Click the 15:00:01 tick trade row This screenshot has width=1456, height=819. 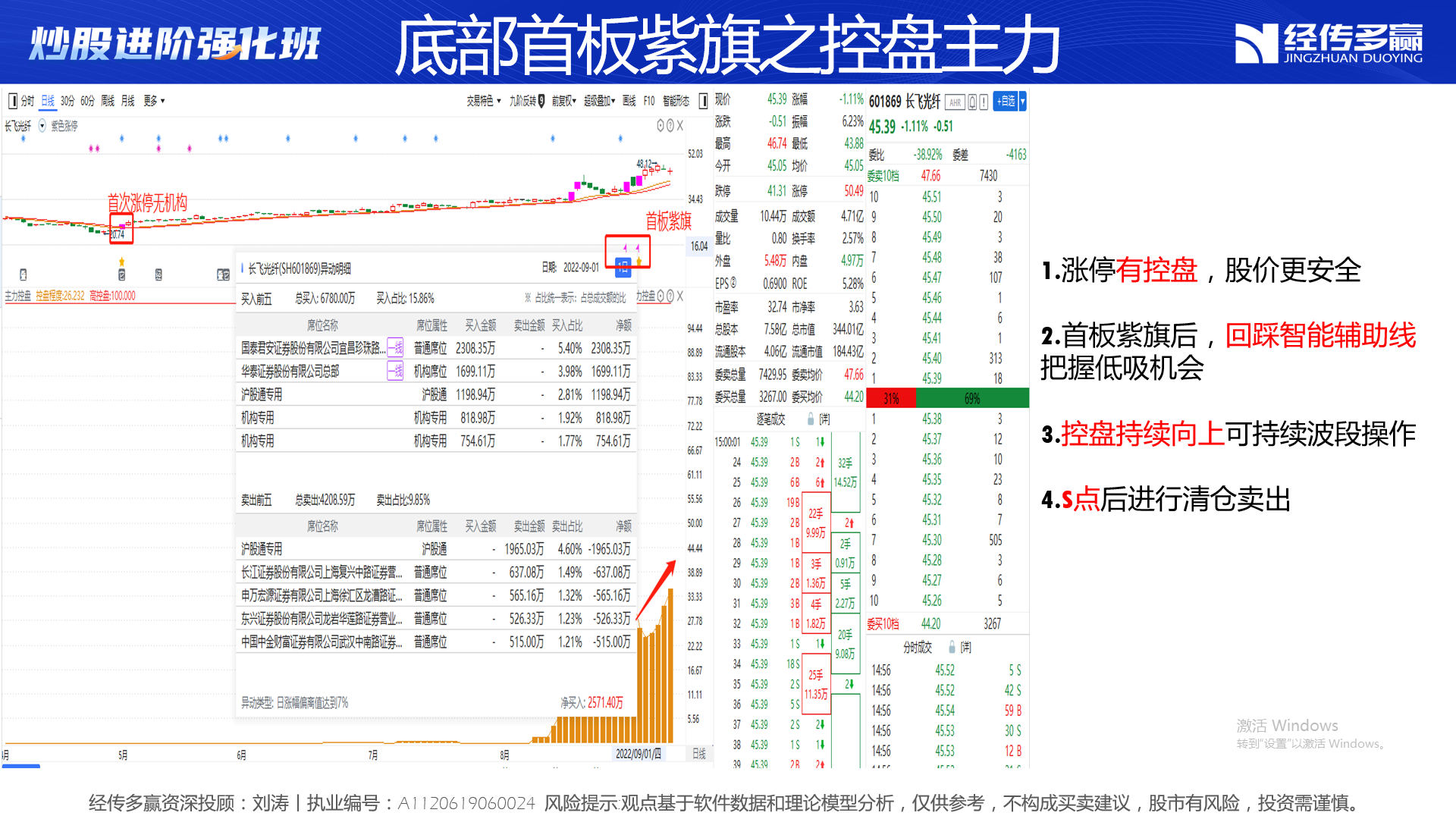point(770,442)
